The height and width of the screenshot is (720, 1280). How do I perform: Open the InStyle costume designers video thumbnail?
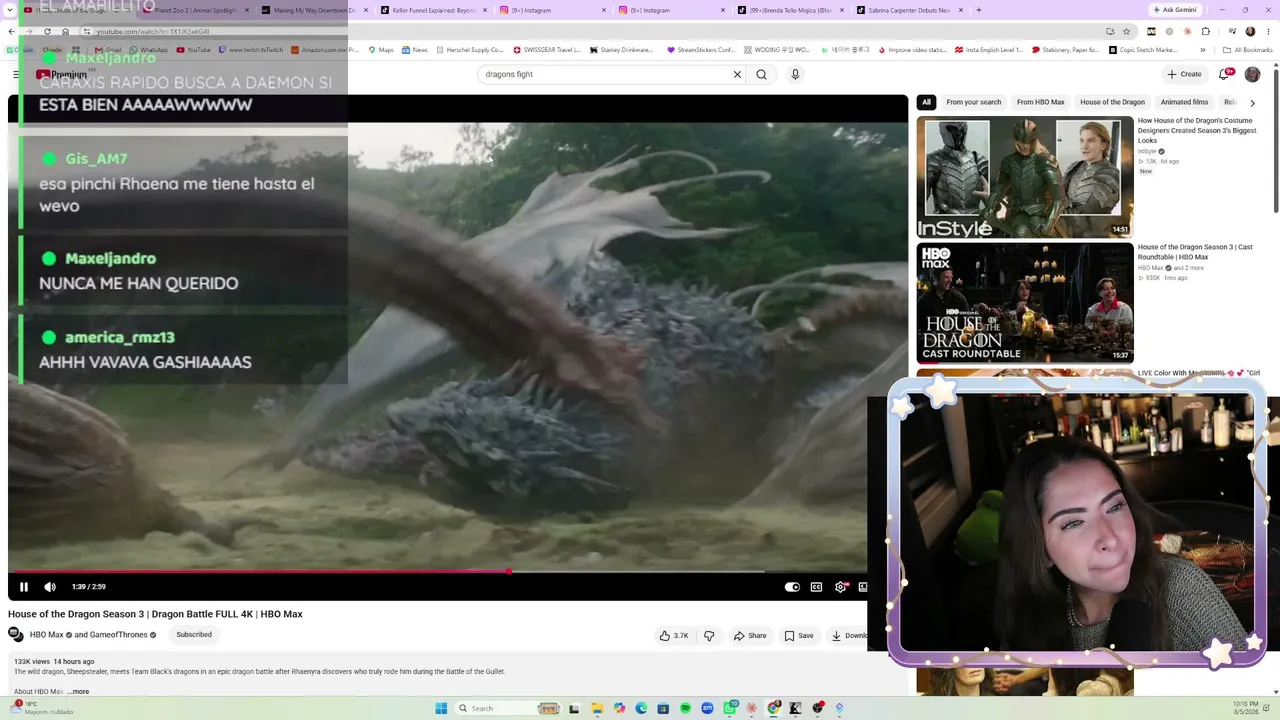(x=1025, y=177)
